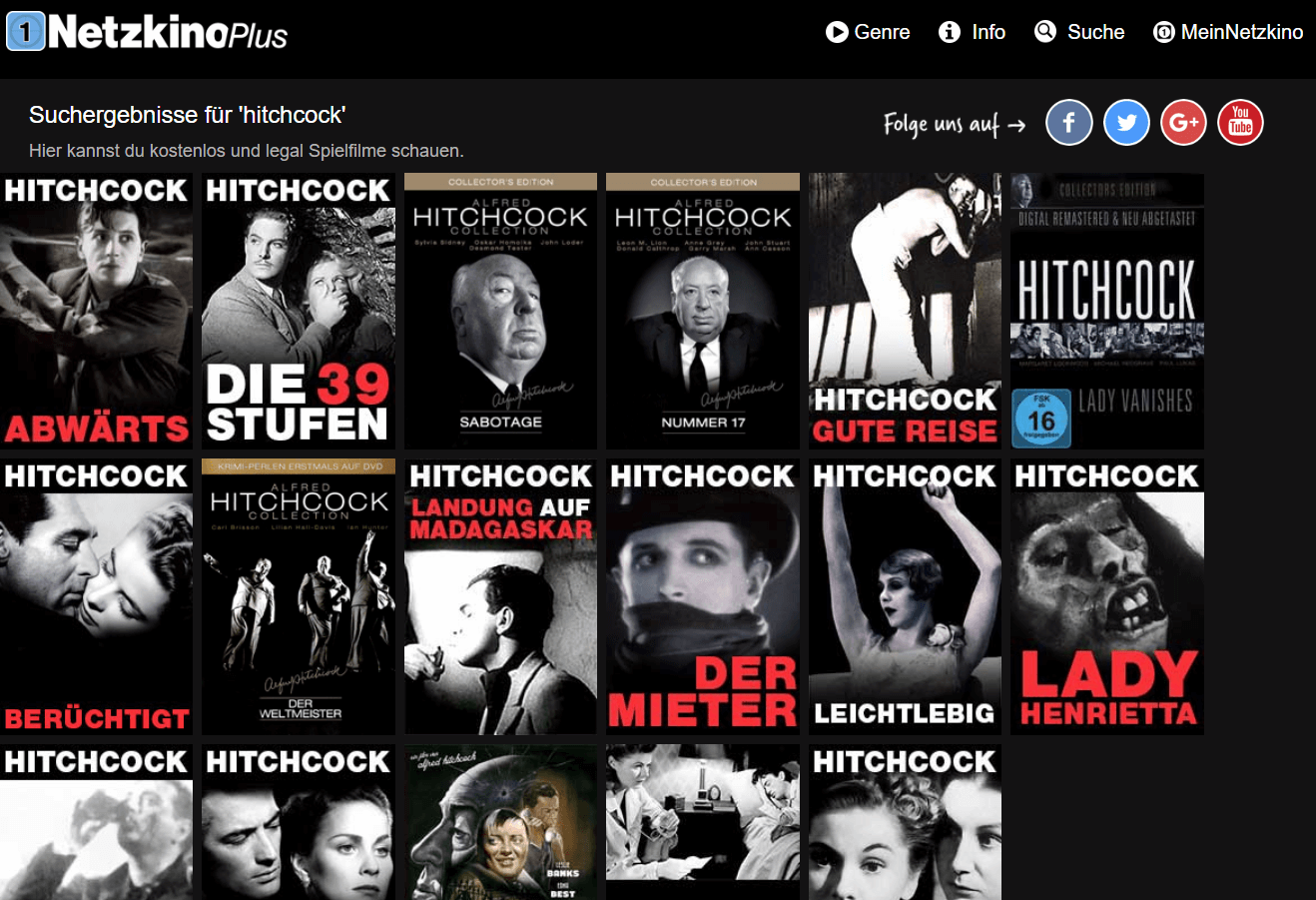Open the Genre menu
The image size is (1316, 900).
point(868,32)
